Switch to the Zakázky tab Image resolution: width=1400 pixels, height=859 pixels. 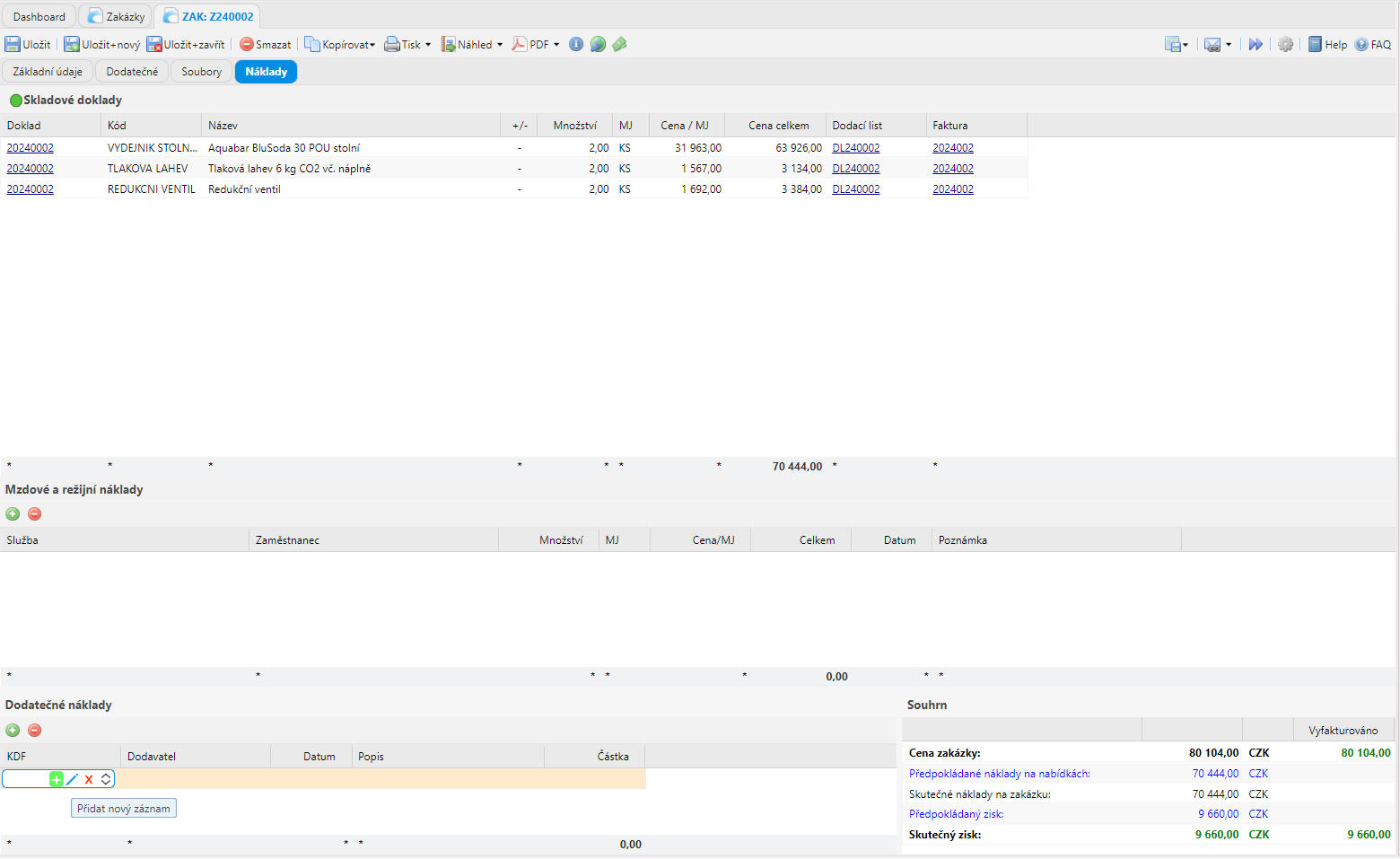[116, 16]
